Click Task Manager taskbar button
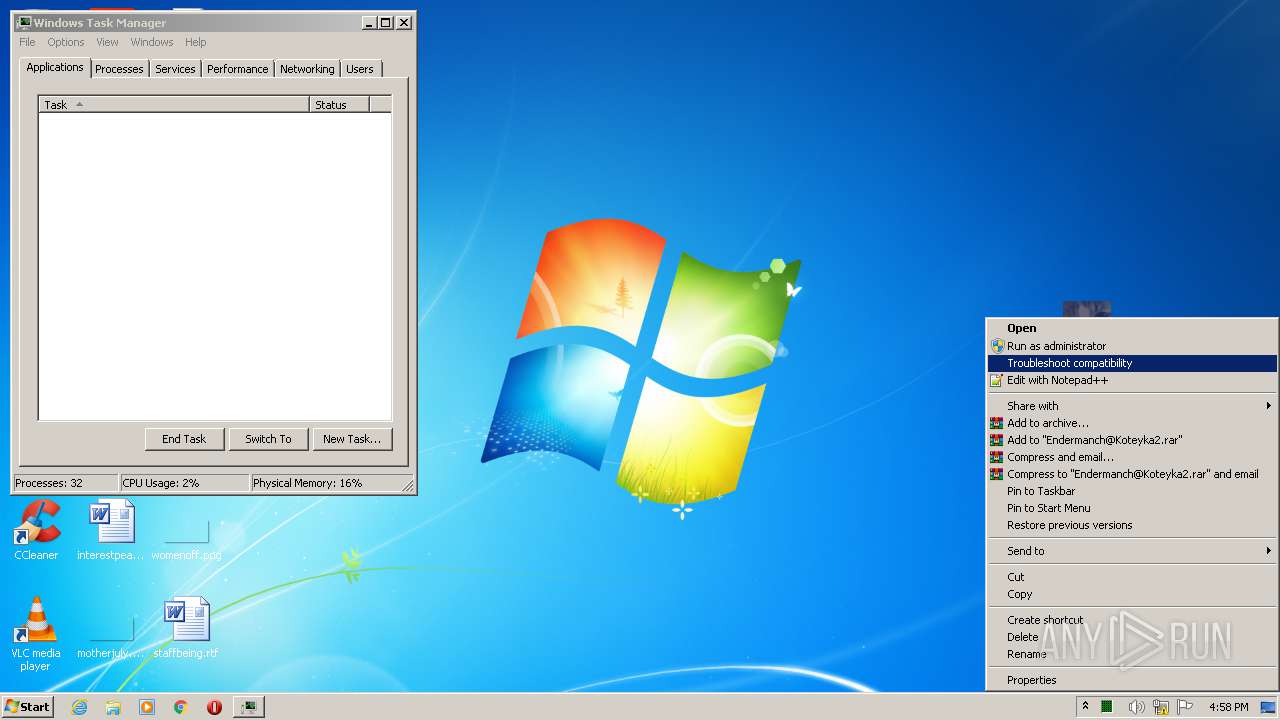The image size is (1280, 720). 248,707
